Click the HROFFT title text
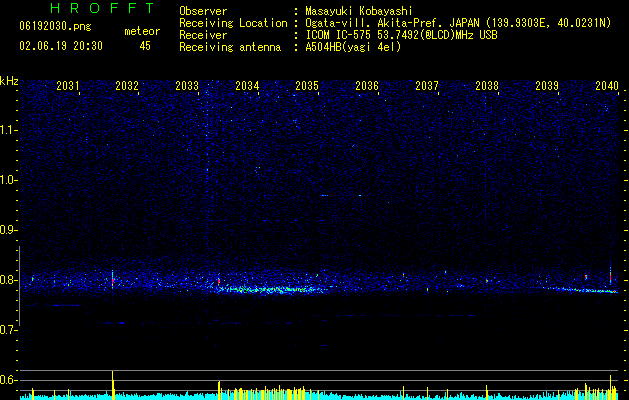Image resolution: width=629 pixels, height=400 pixels. pyautogui.click(x=102, y=8)
